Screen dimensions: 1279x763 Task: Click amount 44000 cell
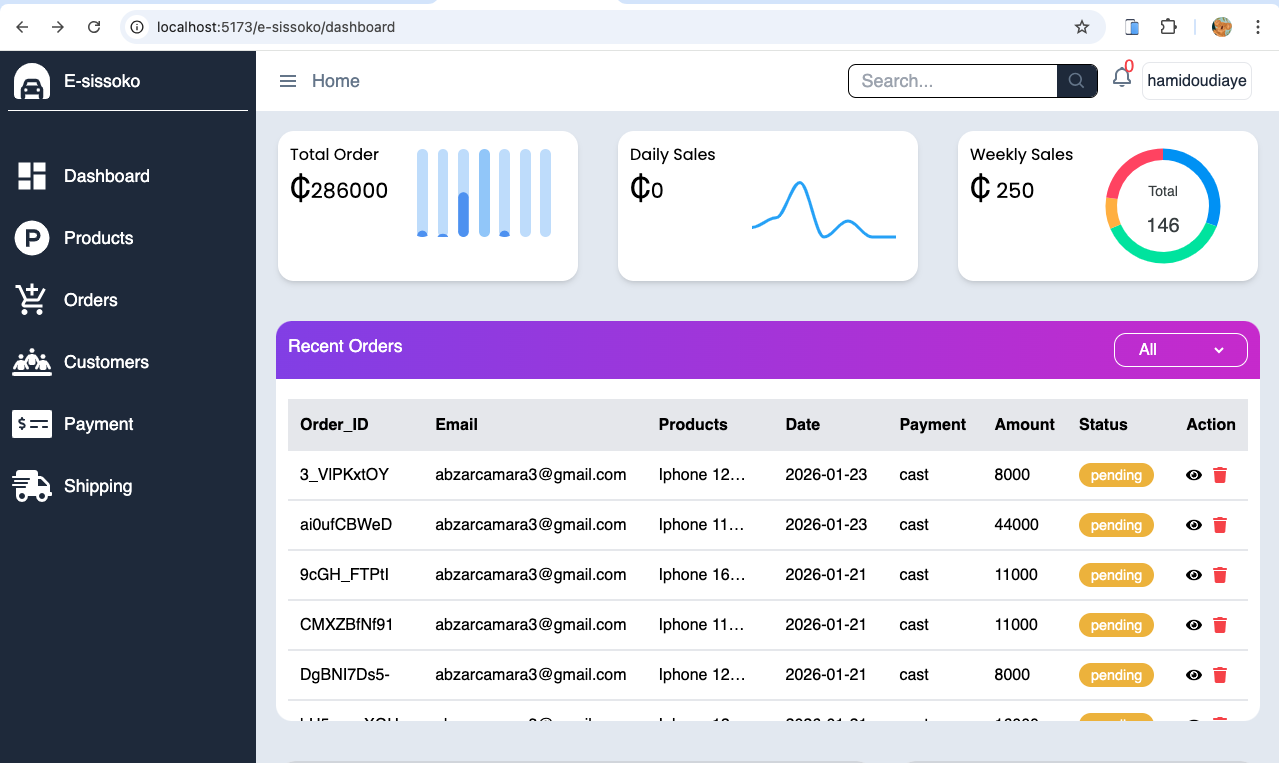[x=1016, y=525]
